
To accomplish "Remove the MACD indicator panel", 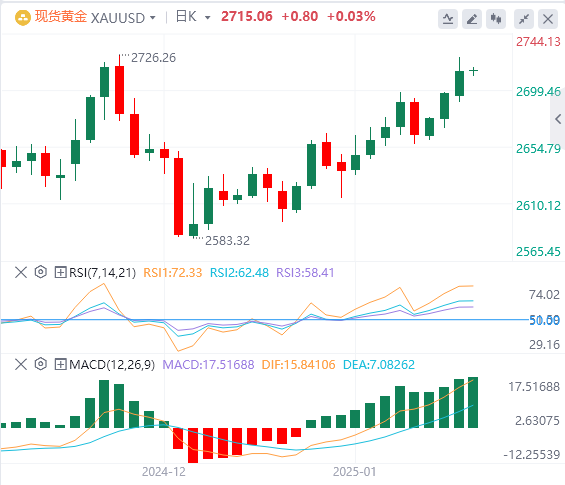I will [x=21, y=364].
